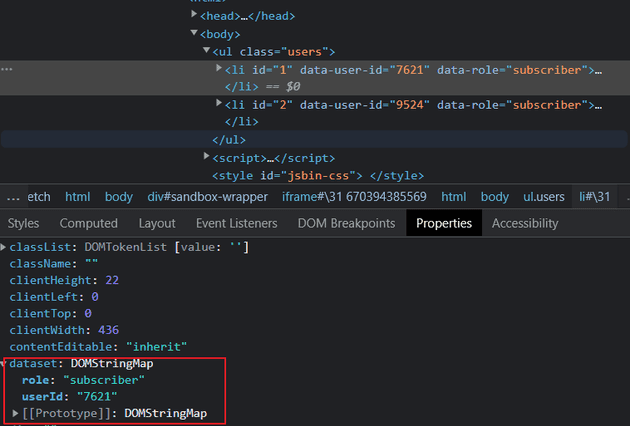
Task: Click the iframe breadcrumb item
Action: click(354, 197)
